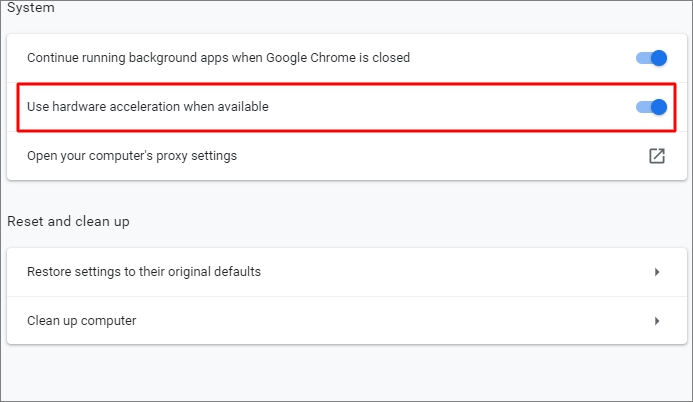Click the red-outlined hardware acceleration row
The width and height of the screenshot is (693, 402).
click(400, 107)
